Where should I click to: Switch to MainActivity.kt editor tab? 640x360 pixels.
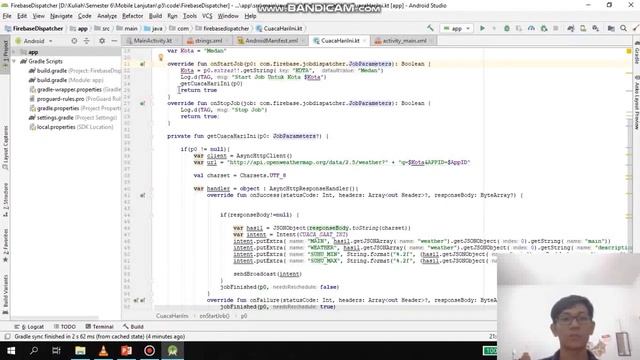point(152,41)
